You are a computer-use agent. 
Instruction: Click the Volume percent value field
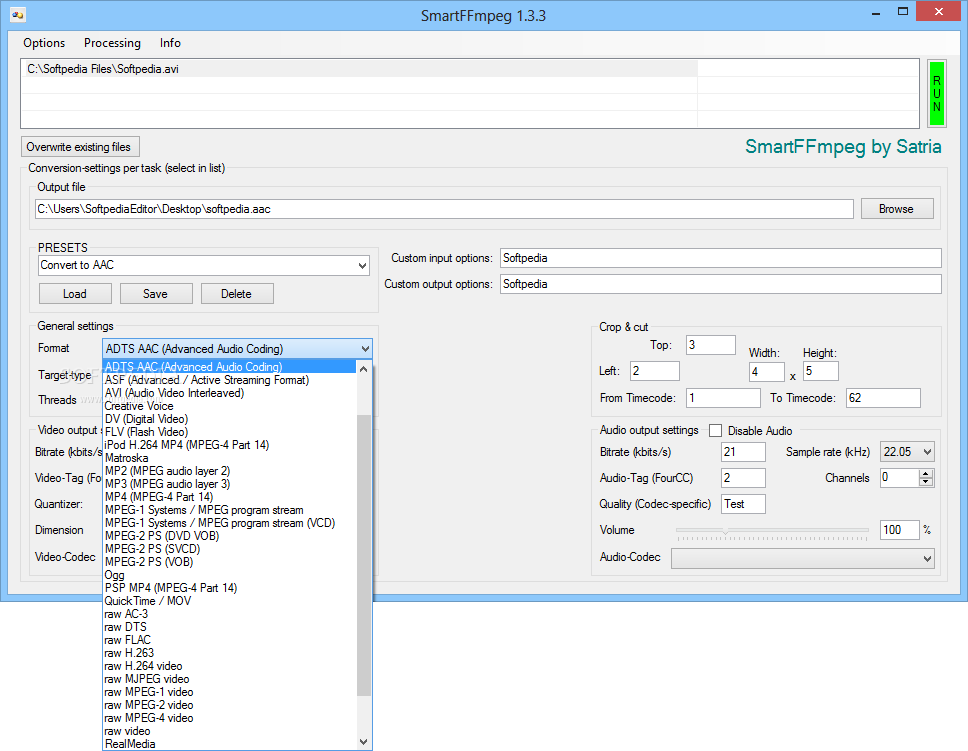click(900, 530)
